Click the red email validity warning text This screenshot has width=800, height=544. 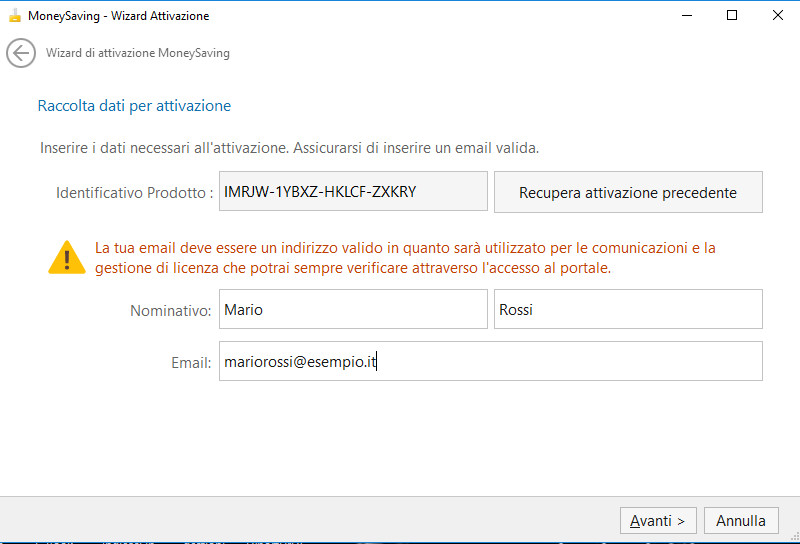405,258
